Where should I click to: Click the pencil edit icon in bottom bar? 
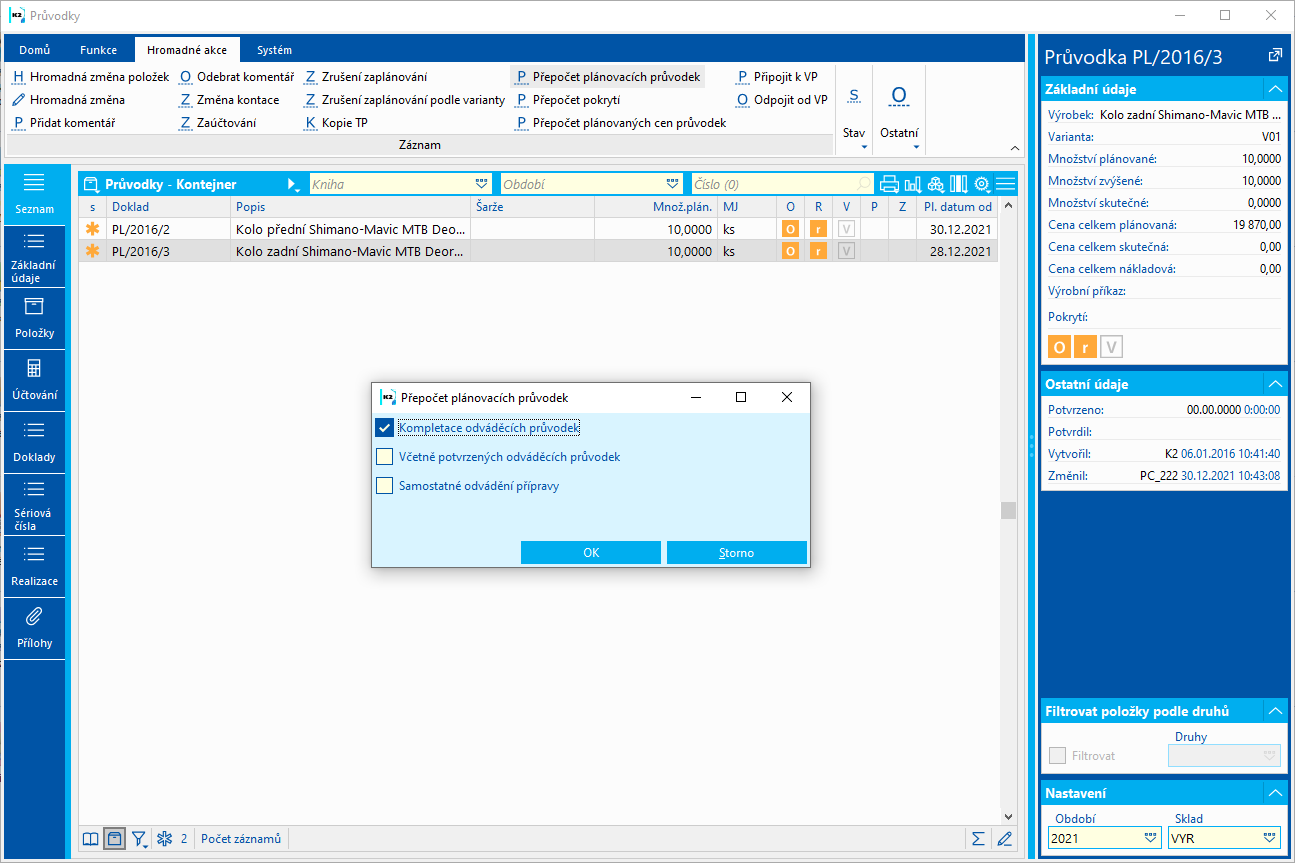(x=1005, y=838)
